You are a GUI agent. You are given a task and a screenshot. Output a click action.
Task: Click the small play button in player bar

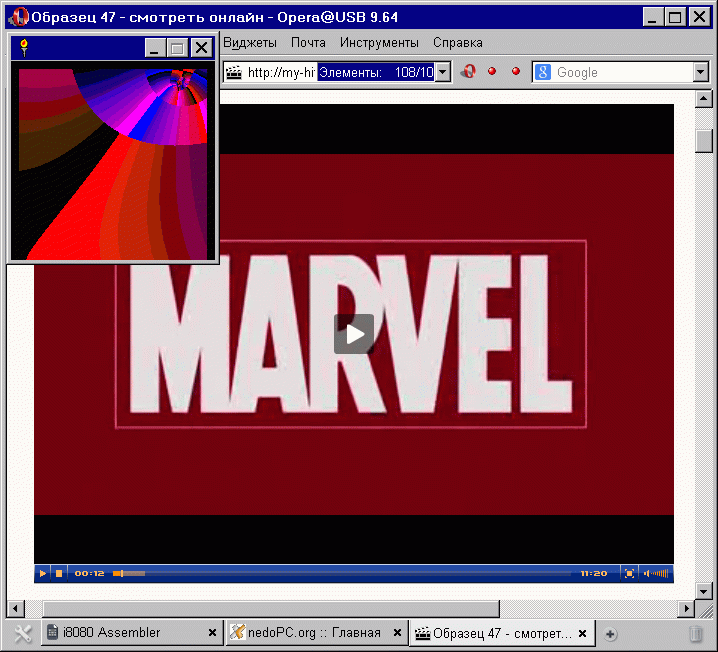[43, 573]
